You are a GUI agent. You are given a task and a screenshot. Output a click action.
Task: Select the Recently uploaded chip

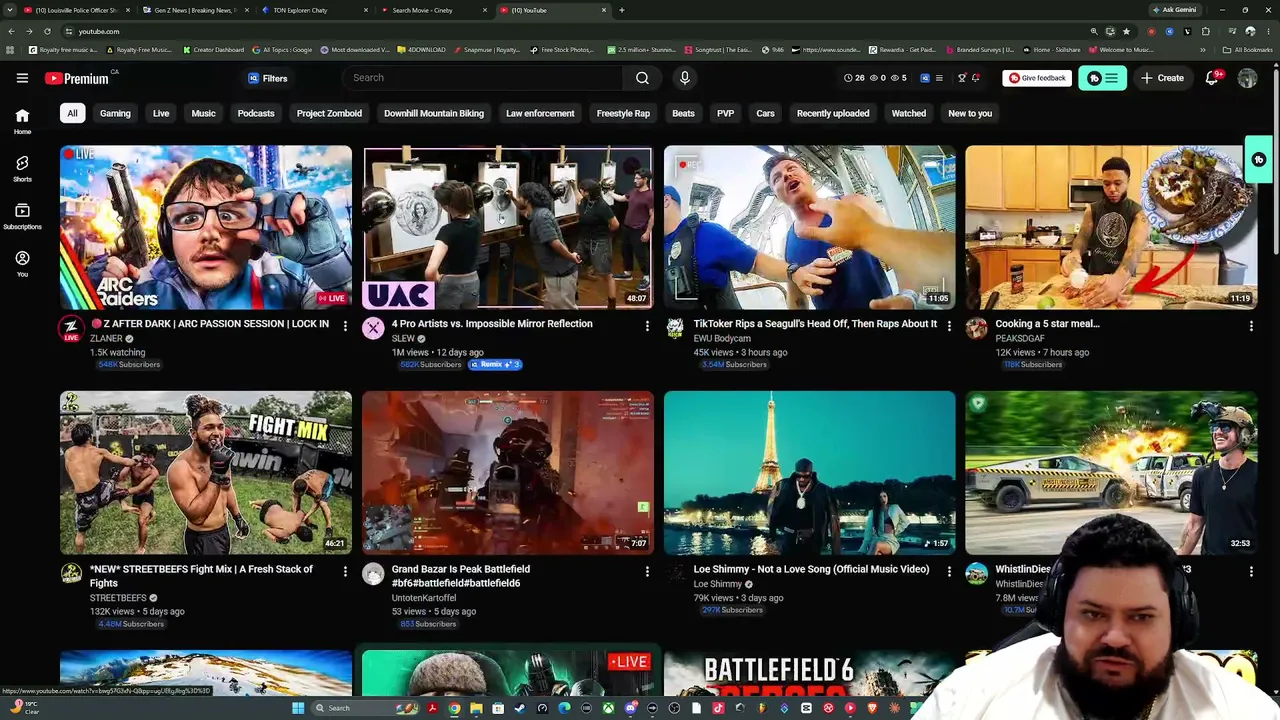(833, 113)
